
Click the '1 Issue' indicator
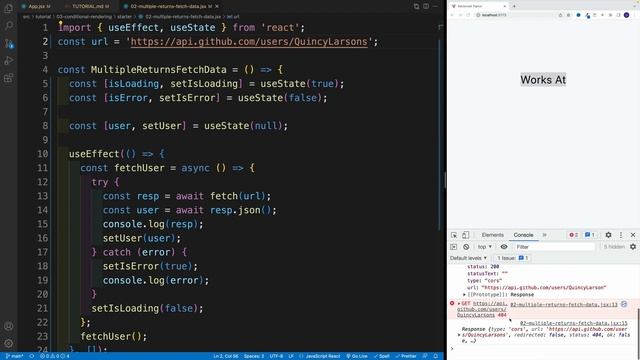pos(512,258)
